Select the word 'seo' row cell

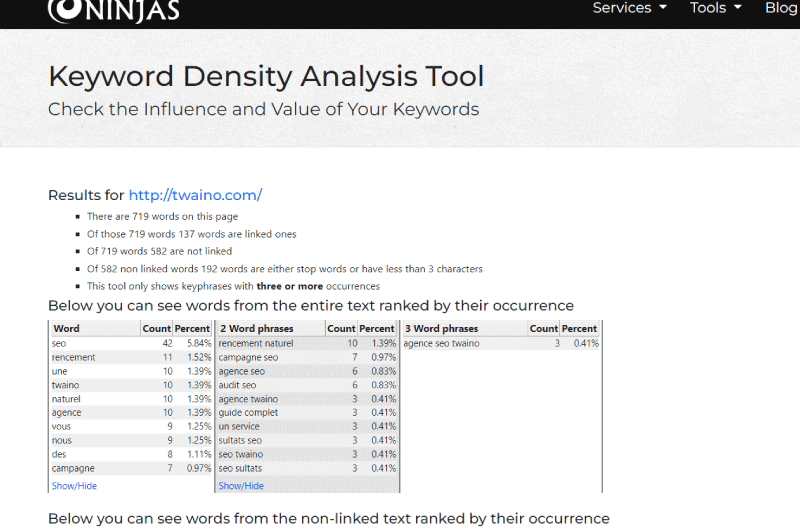(59, 344)
